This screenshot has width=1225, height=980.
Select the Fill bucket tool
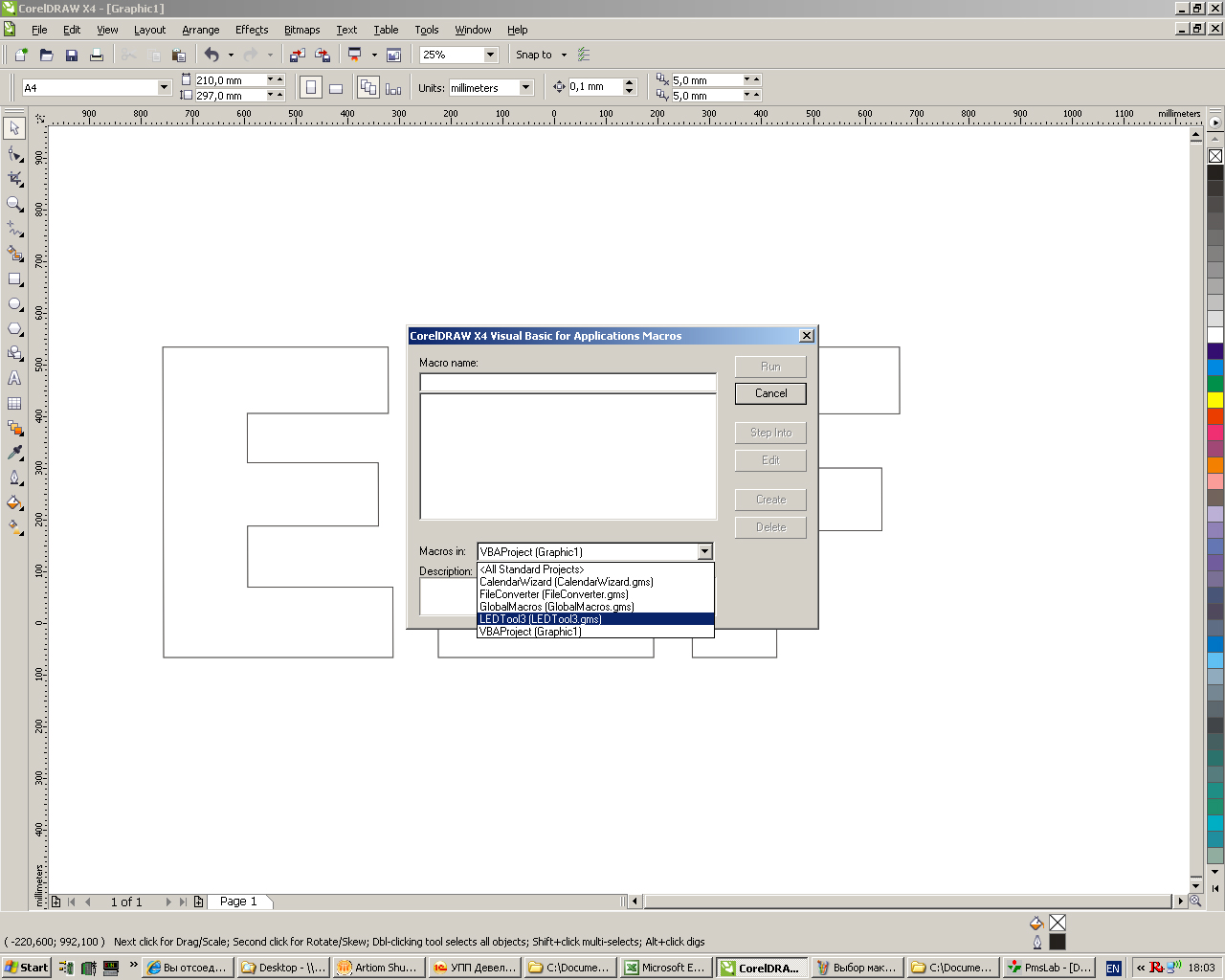14,502
